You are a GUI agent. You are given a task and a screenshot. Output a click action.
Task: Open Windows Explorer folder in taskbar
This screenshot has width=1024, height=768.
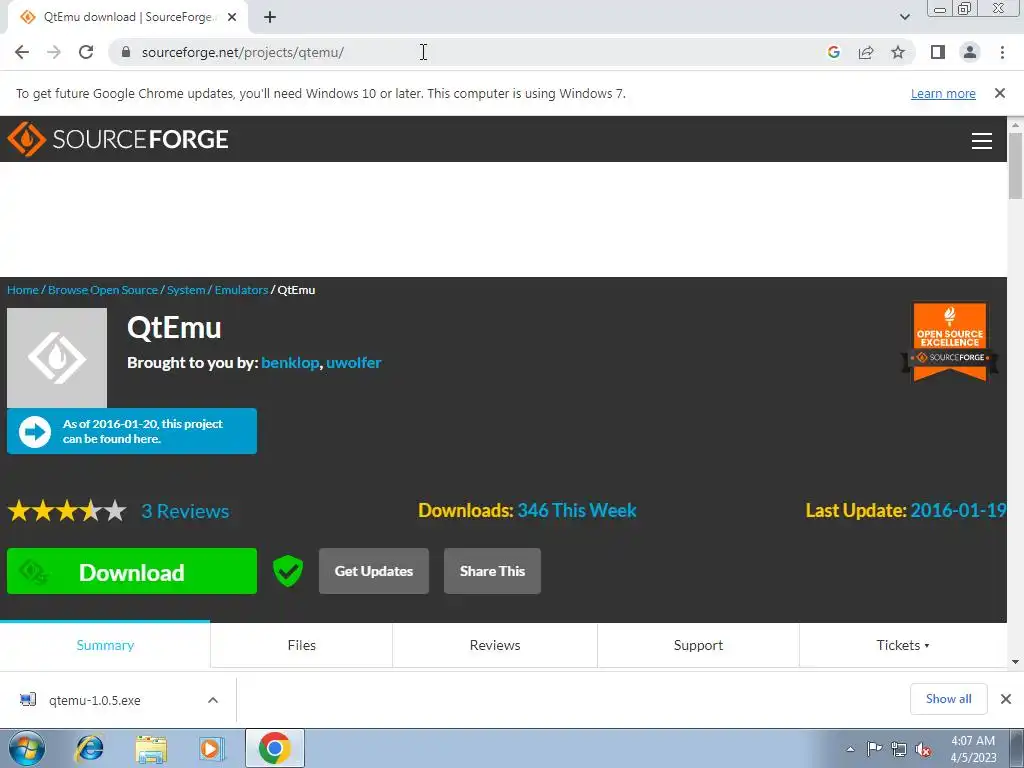[x=151, y=749]
